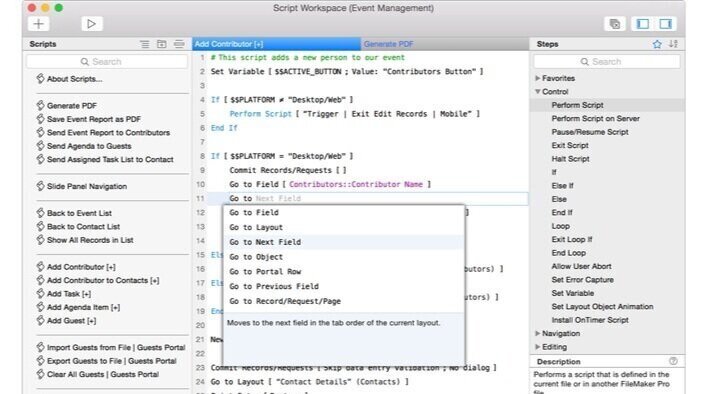
Task: Choose Set Variable step
Action: click(573, 293)
